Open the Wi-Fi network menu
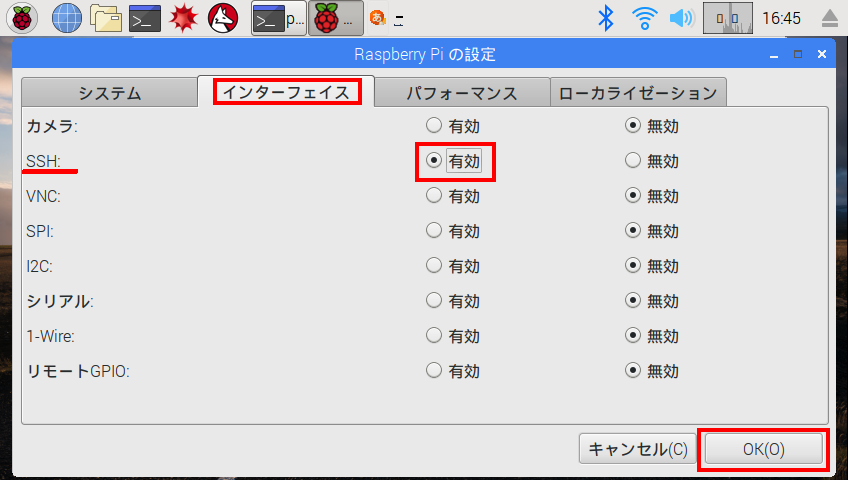The width and height of the screenshot is (848, 480). click(x=645, y=18)
